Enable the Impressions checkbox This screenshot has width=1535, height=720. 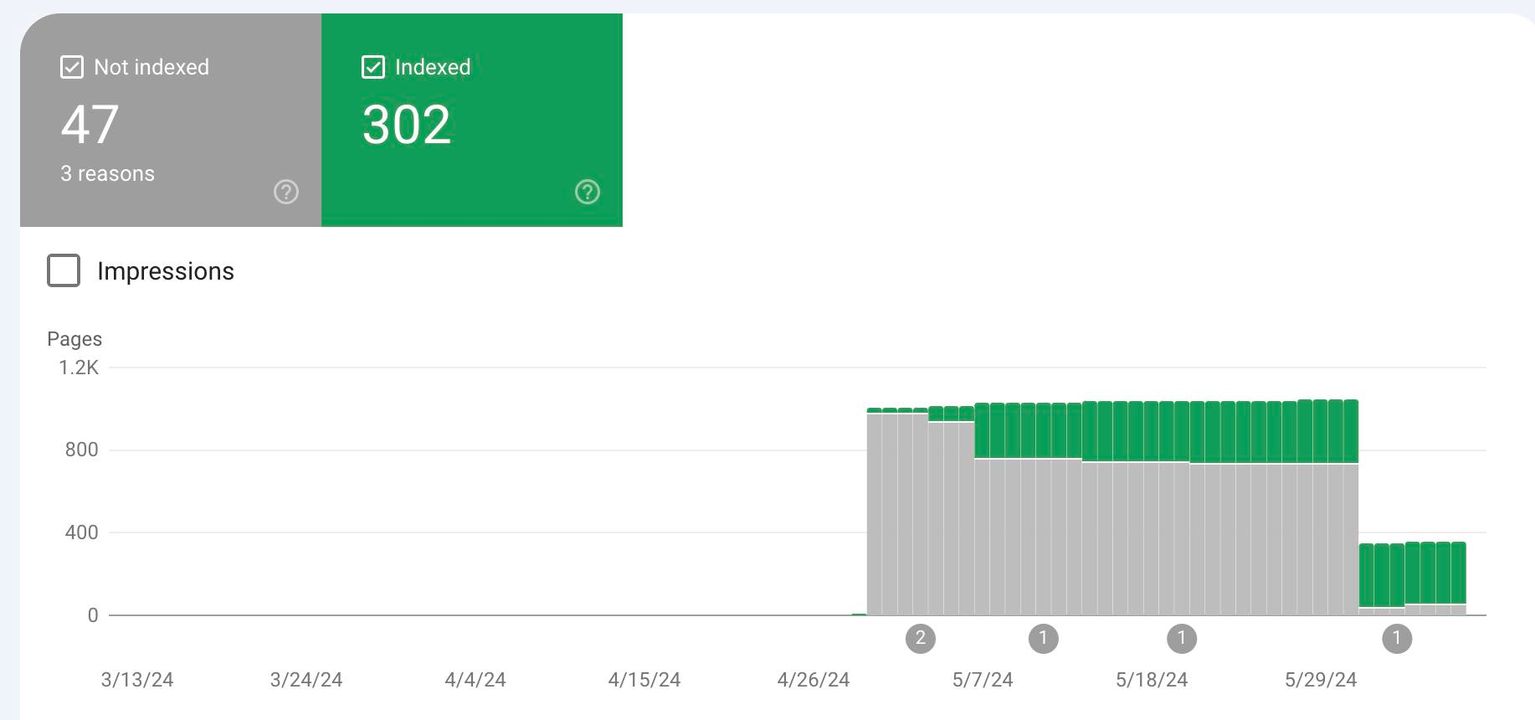(64, 271)
